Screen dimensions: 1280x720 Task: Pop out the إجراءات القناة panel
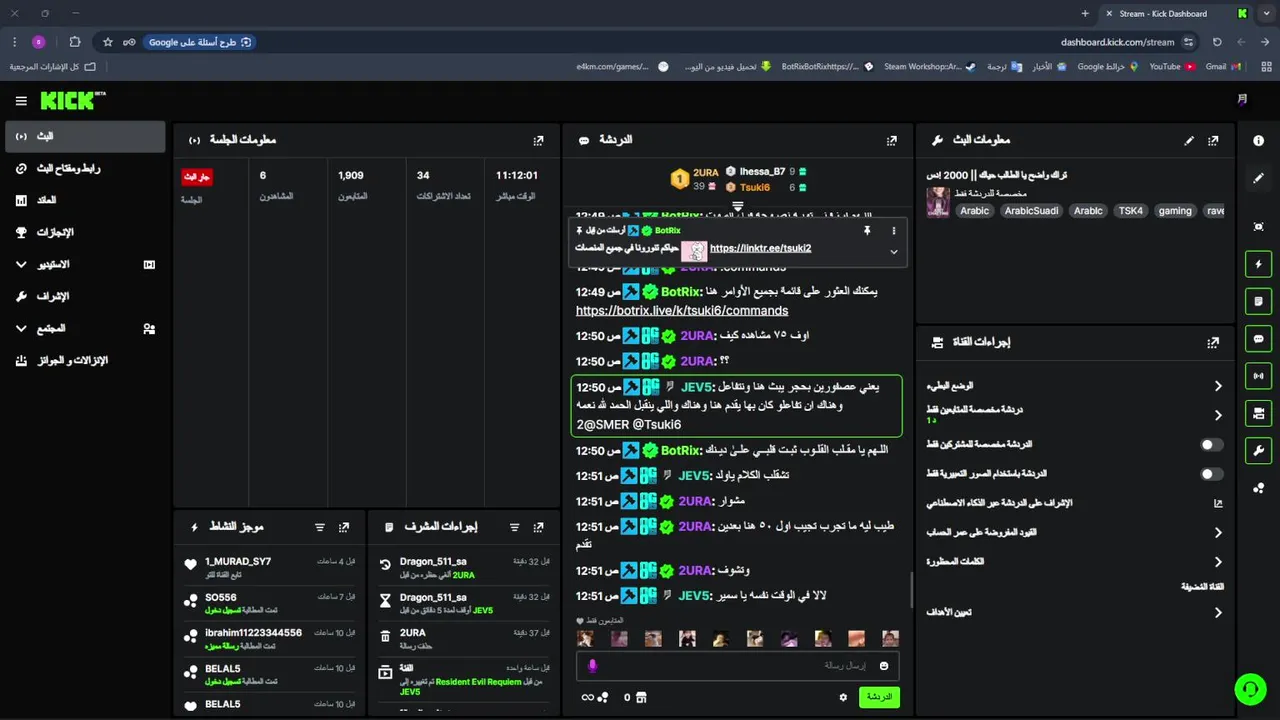pos(1213,342)
